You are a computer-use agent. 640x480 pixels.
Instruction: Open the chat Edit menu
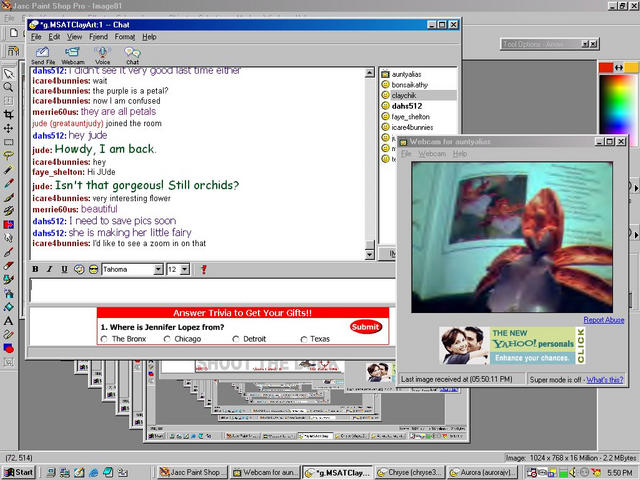54,37
